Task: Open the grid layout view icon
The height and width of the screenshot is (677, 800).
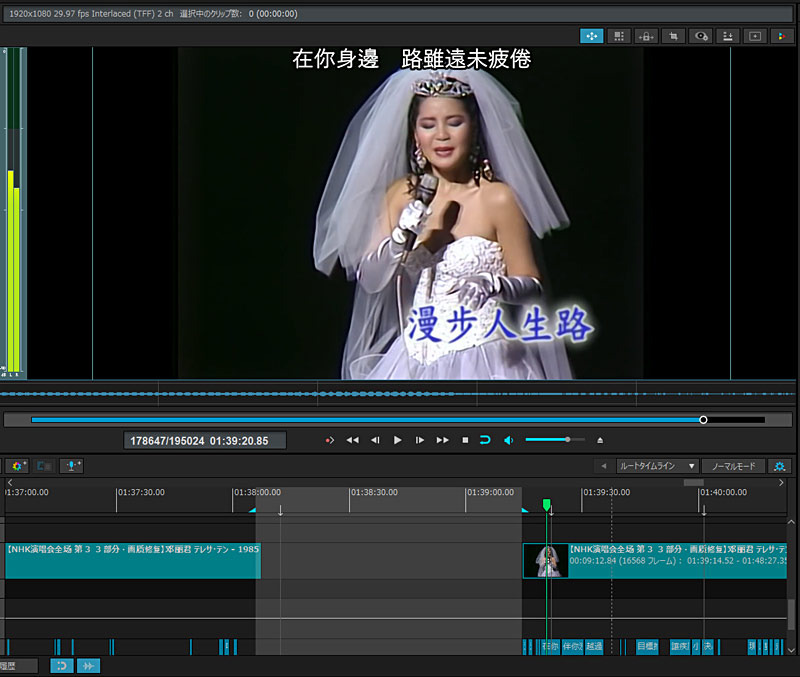Action: coord(619,36)
